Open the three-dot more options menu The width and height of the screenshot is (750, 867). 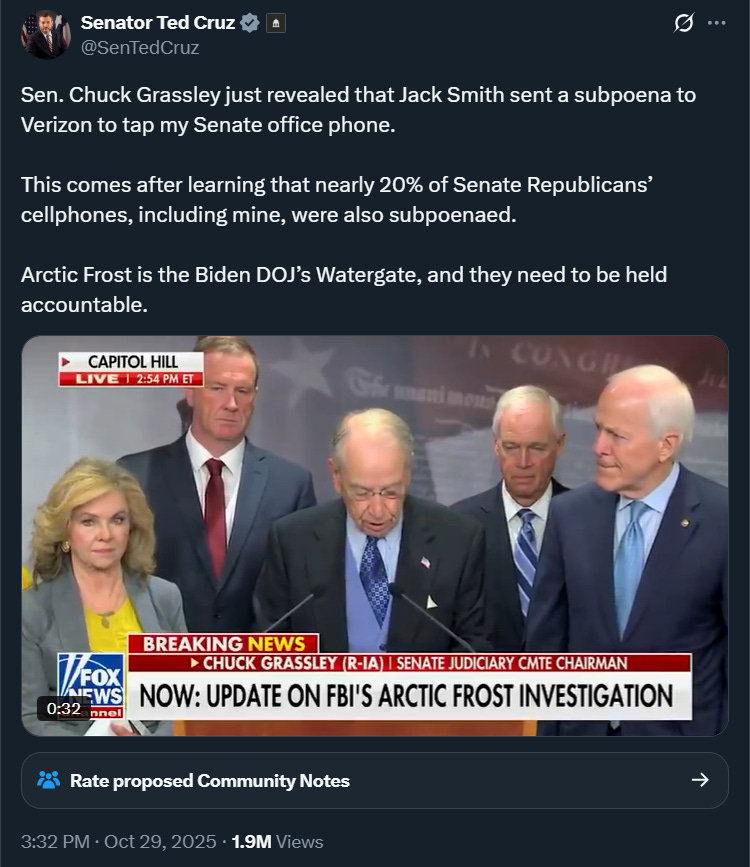(716, 23)
